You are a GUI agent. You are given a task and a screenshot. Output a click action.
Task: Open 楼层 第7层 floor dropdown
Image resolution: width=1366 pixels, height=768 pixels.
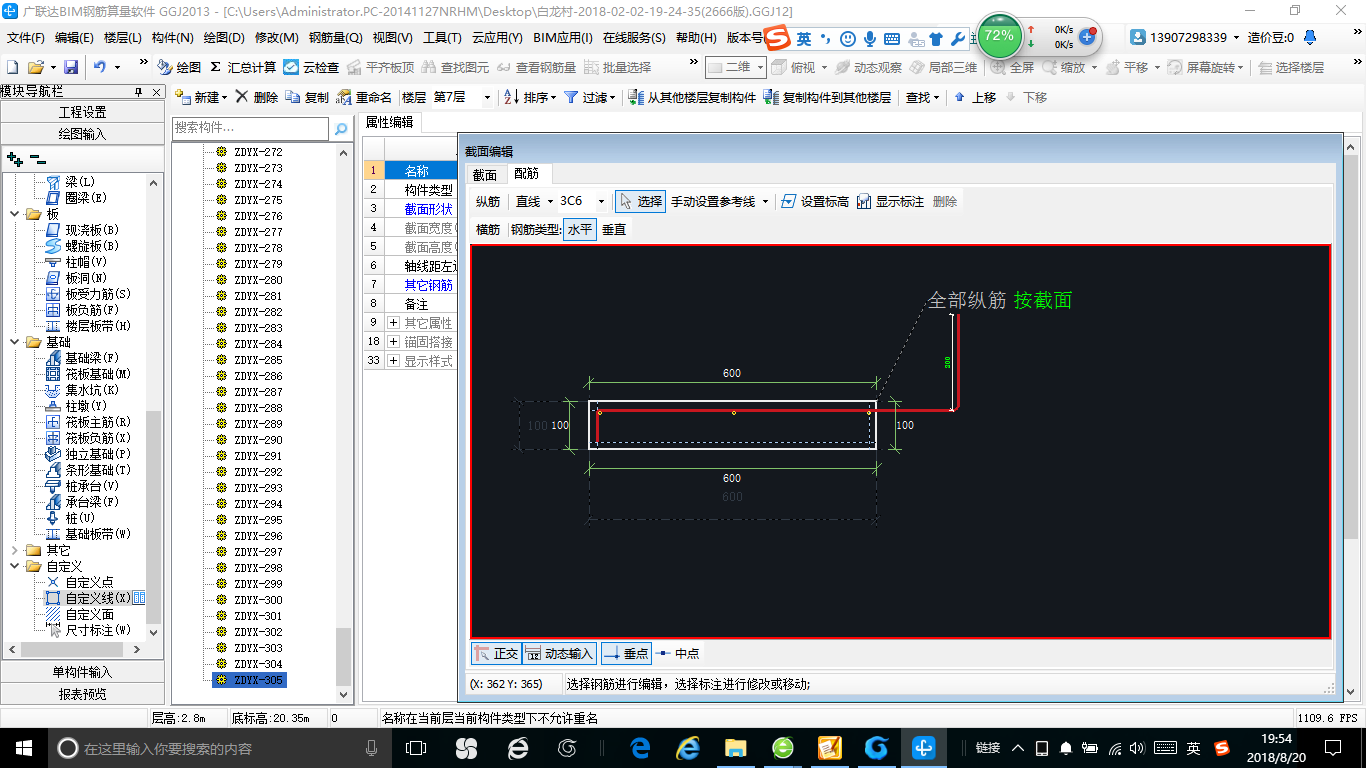tap(487, 97)
